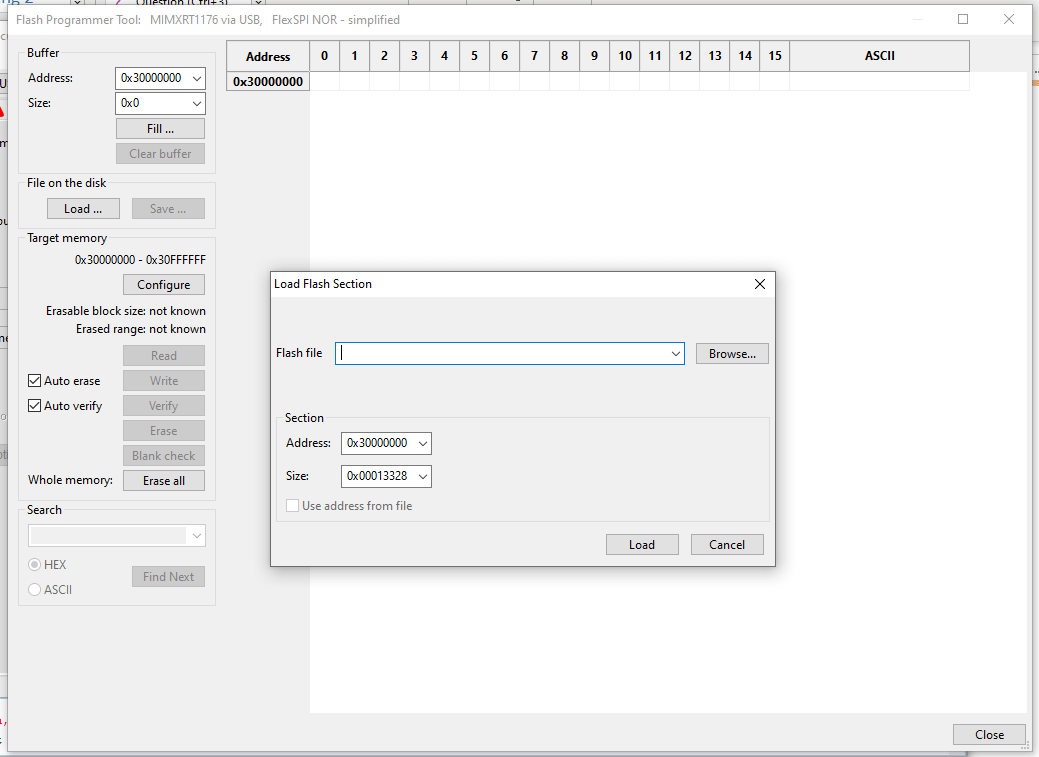Toggle Use address from file
The image size is (1039, 757).
[x=292, y=505]
